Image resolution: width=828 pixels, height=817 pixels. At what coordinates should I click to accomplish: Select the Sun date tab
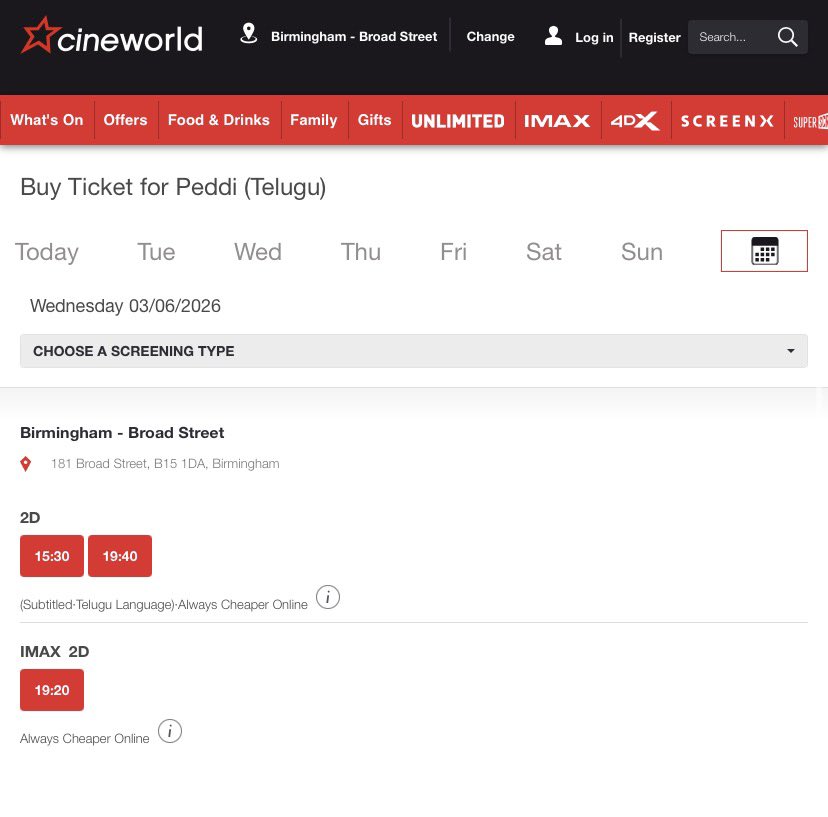coord(642,252)
